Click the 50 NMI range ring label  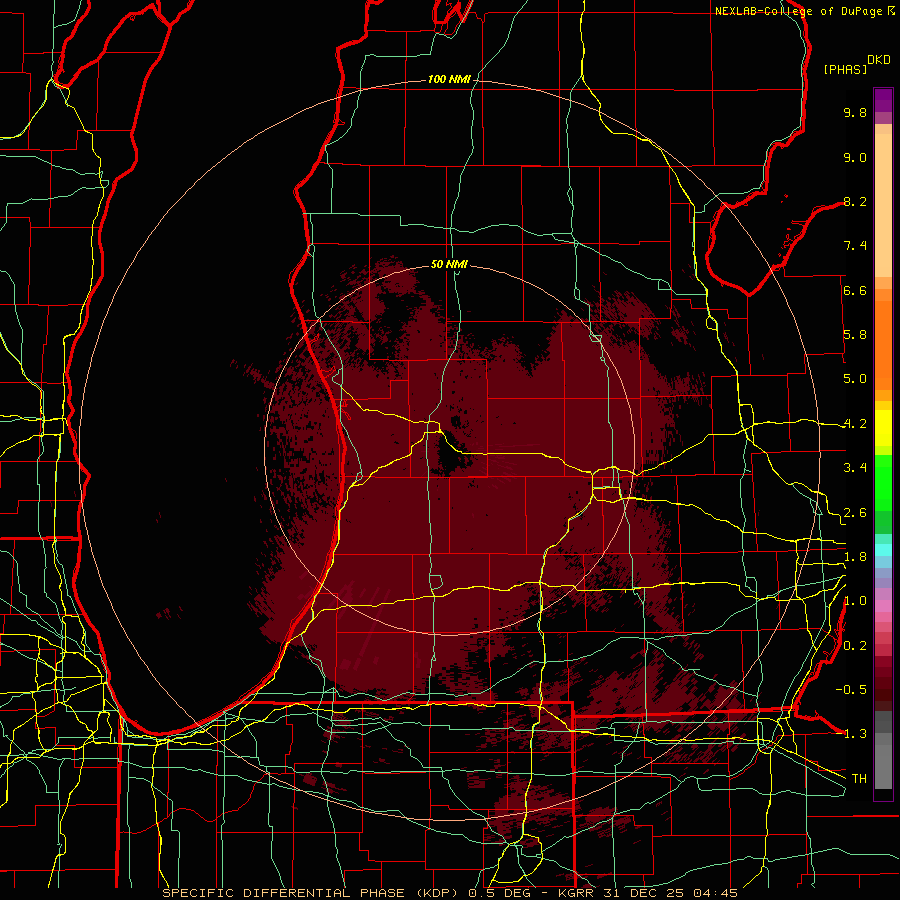click(449, 264)
